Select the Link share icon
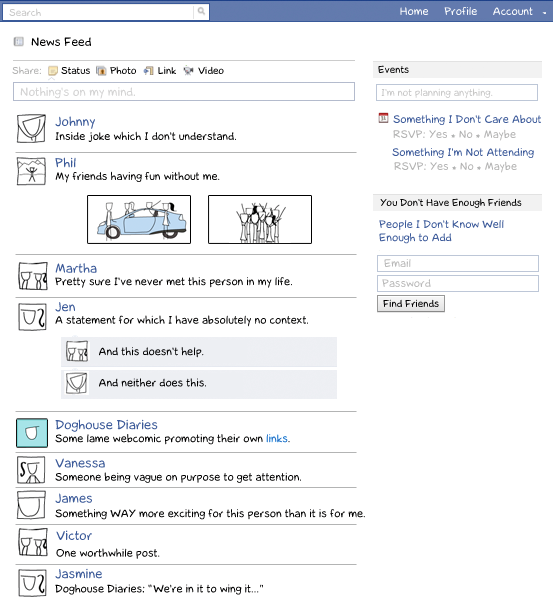553x603 pixels. (x=148, y=71)
